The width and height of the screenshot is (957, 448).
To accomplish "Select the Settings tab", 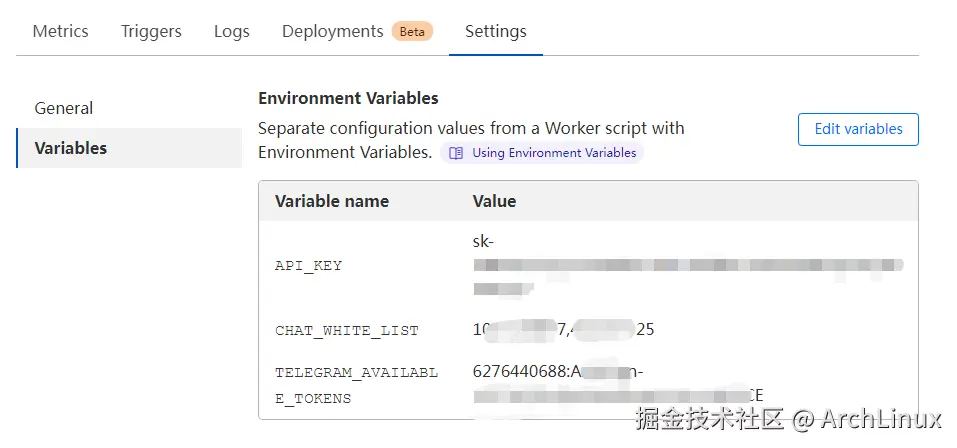I will click(495, 31).
